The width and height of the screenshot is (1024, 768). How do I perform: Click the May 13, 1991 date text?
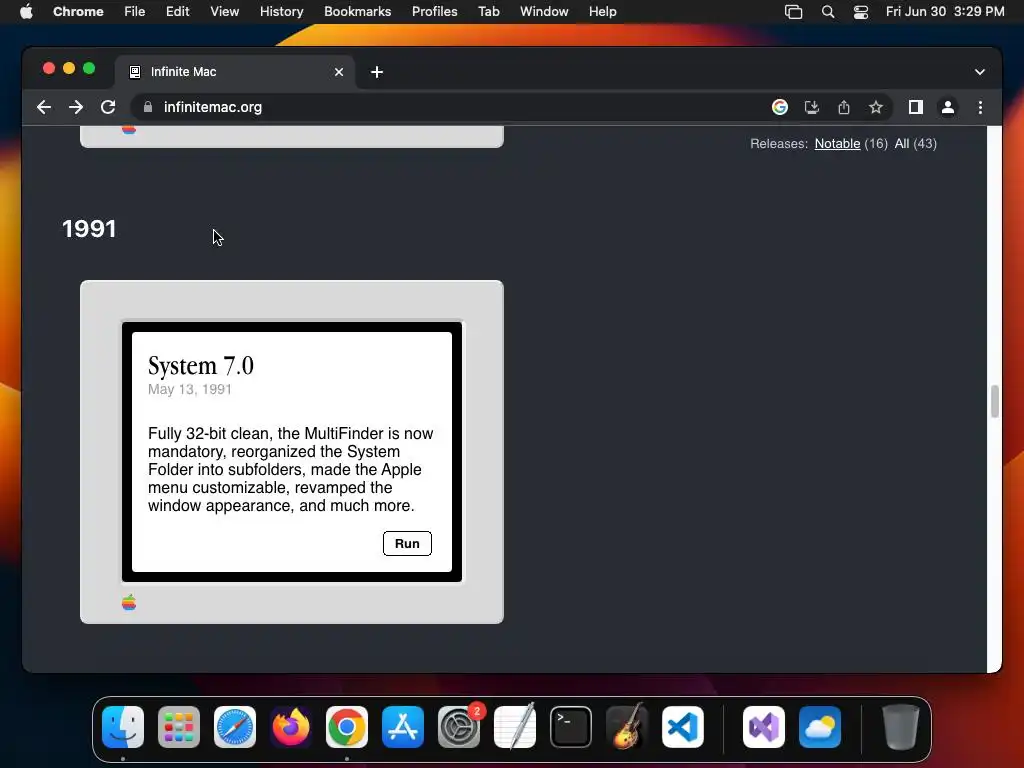coord(189,389)
